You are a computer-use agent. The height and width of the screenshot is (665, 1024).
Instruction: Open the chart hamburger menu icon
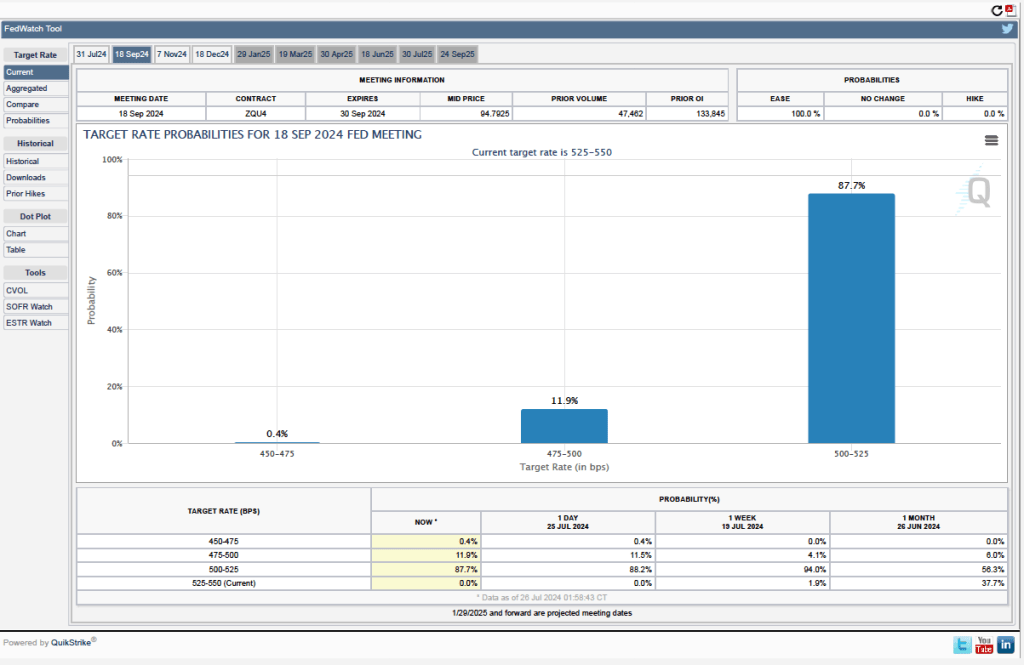pos(991,141)
